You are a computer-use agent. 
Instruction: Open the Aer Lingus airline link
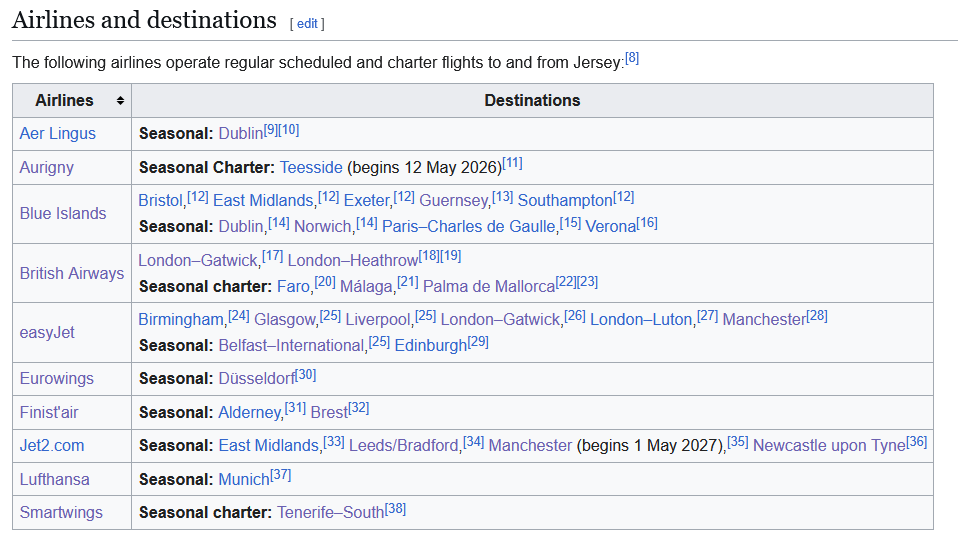58,133
